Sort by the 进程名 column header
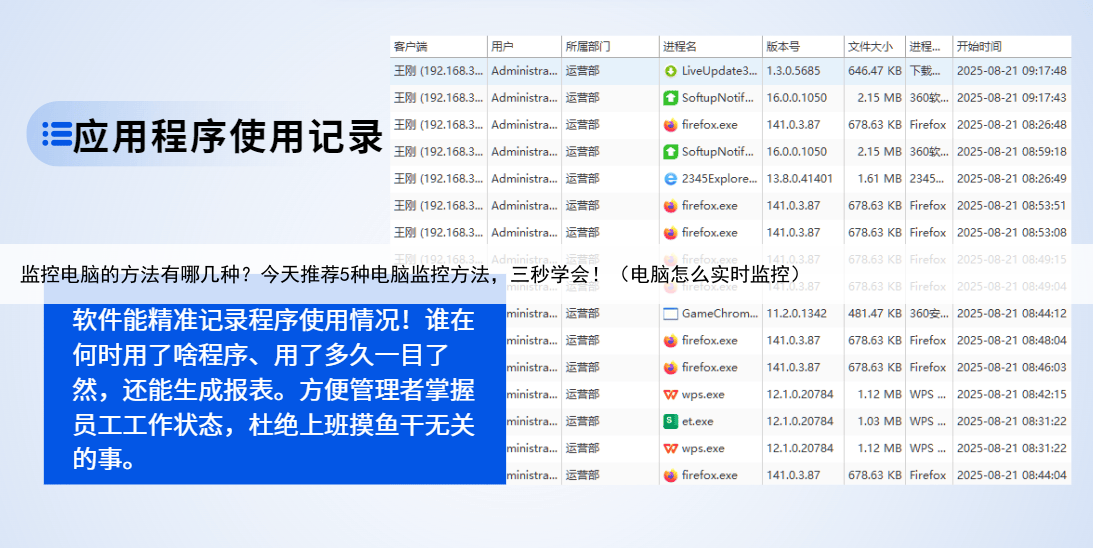The width and height of the screenshot is (1093, 548). point(680,46)
